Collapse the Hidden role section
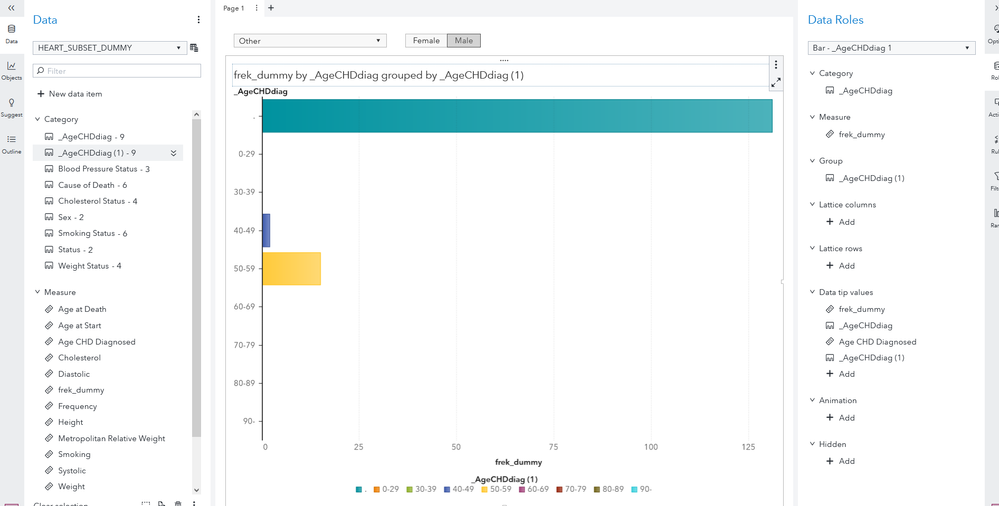999x506 pixels. (x=812, y=444)
